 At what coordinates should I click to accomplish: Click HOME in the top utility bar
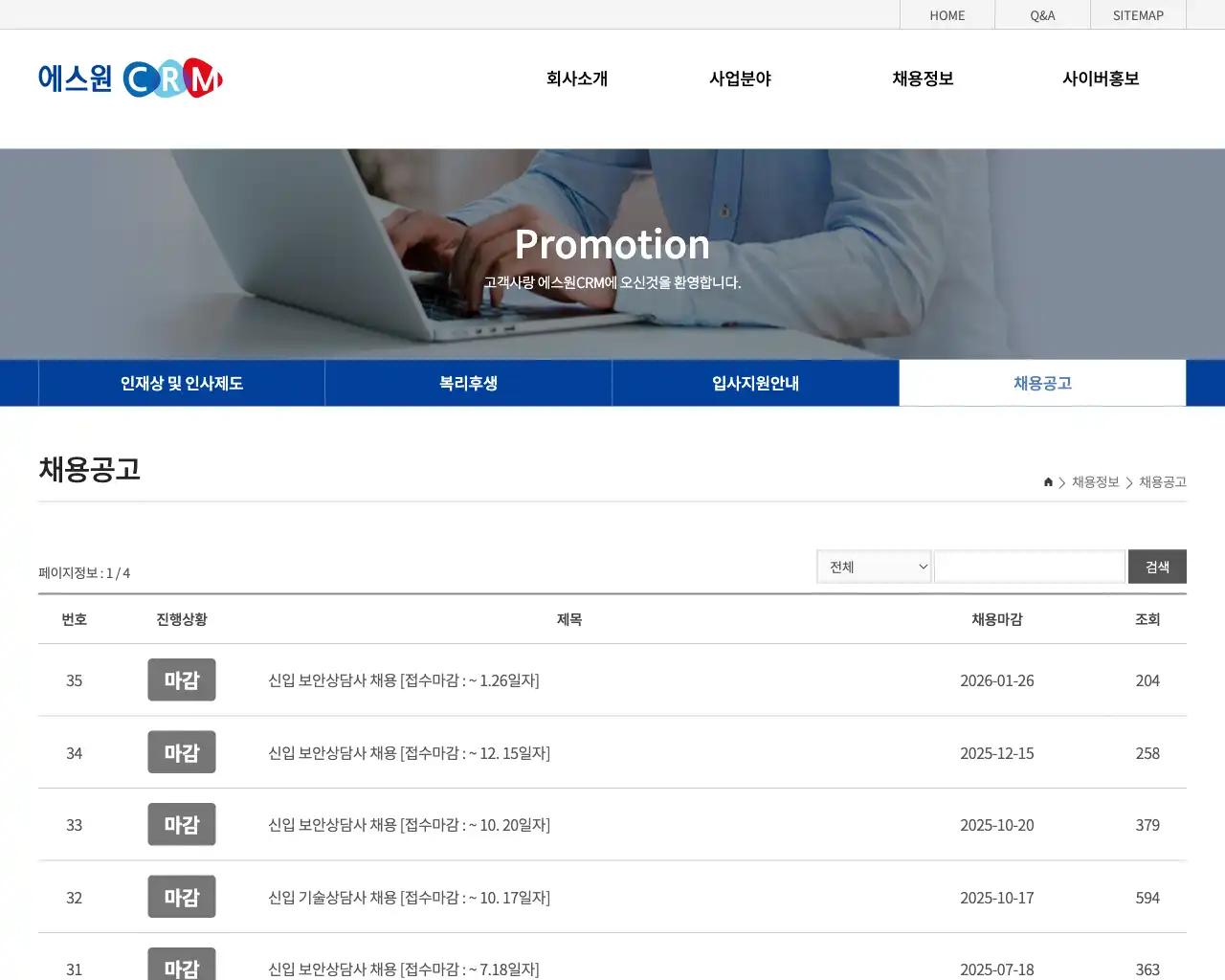(947, 15)
